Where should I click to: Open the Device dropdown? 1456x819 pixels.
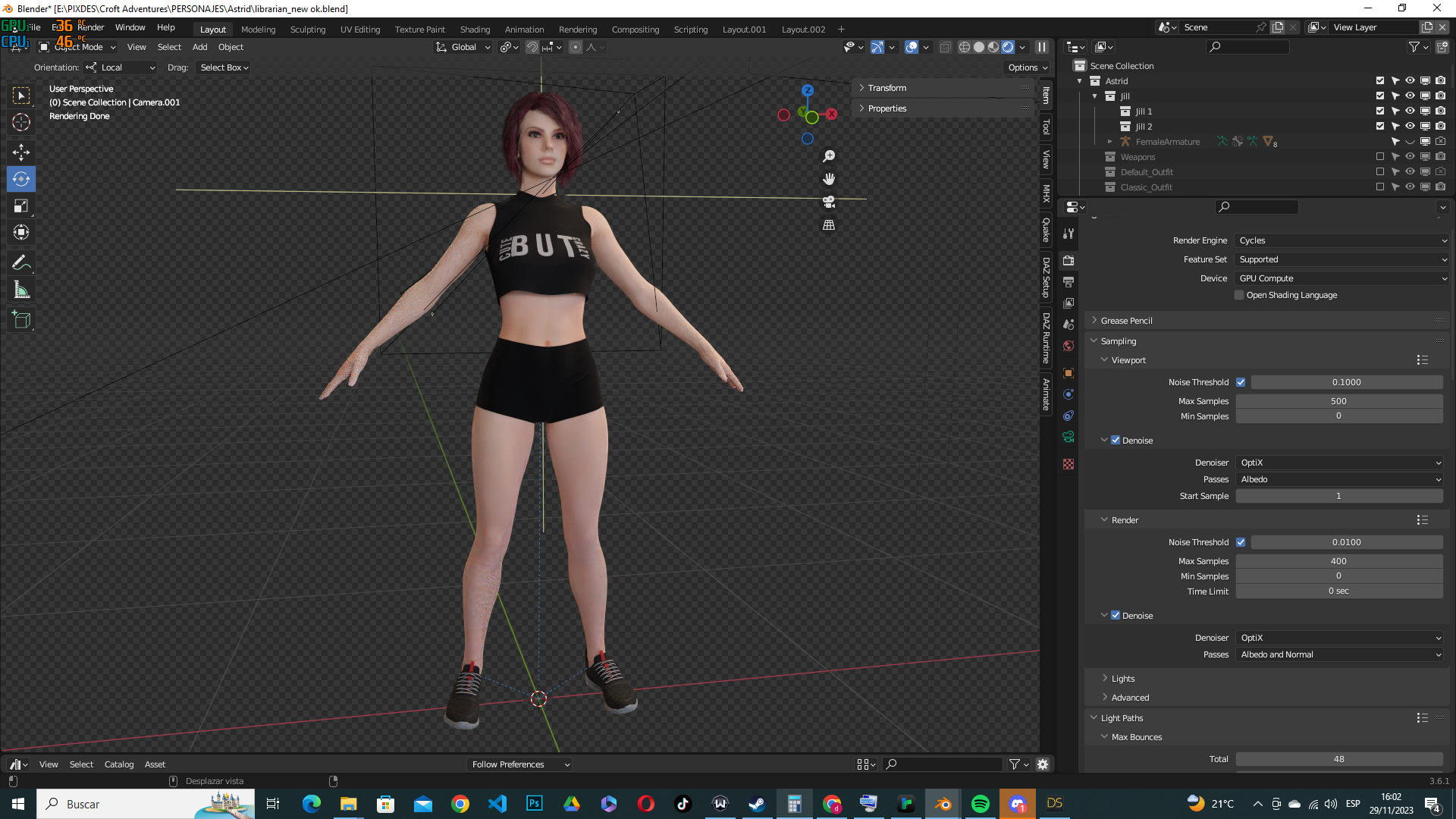click(x=1342, y=279)
